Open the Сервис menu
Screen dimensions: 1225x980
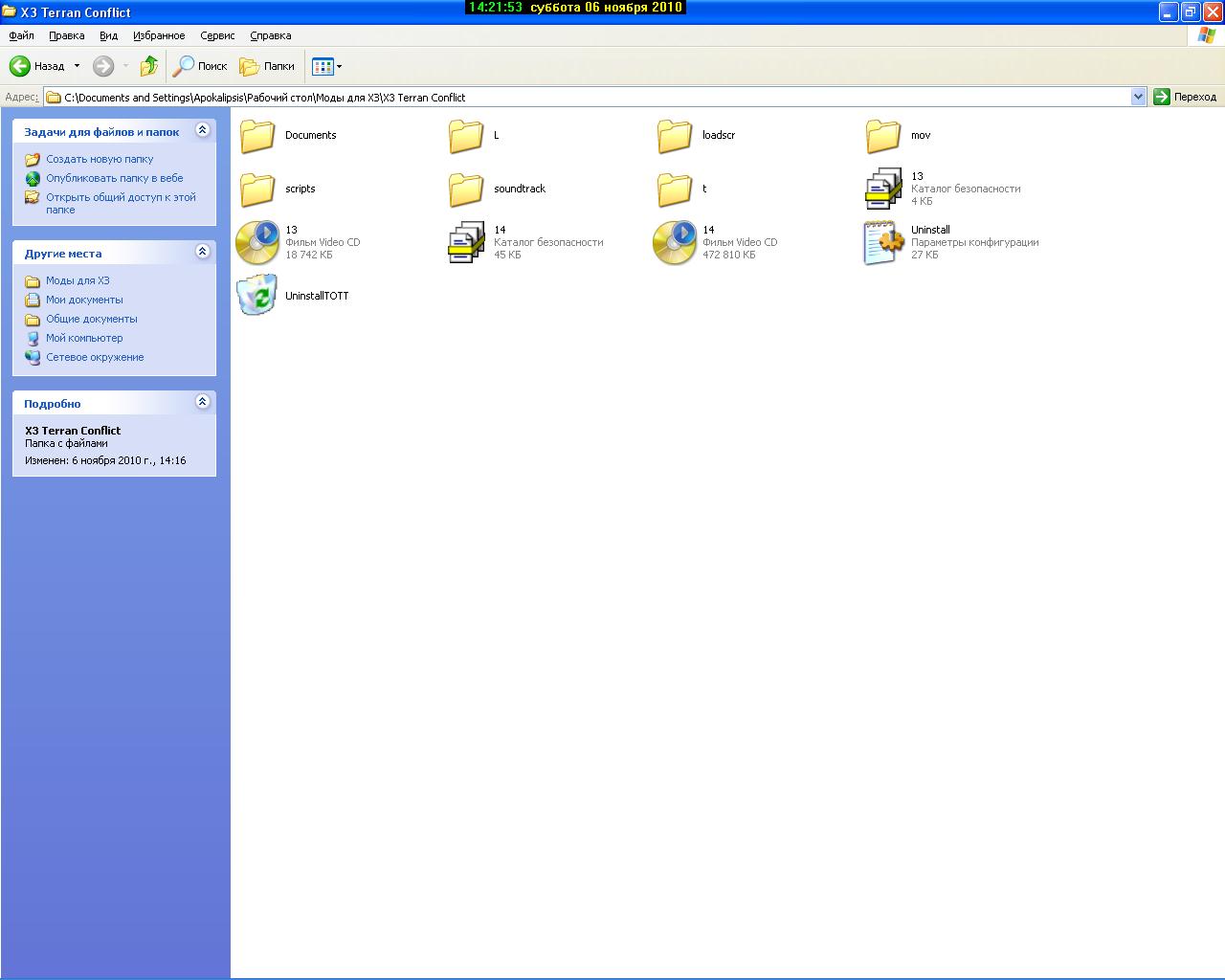(217, 35)
